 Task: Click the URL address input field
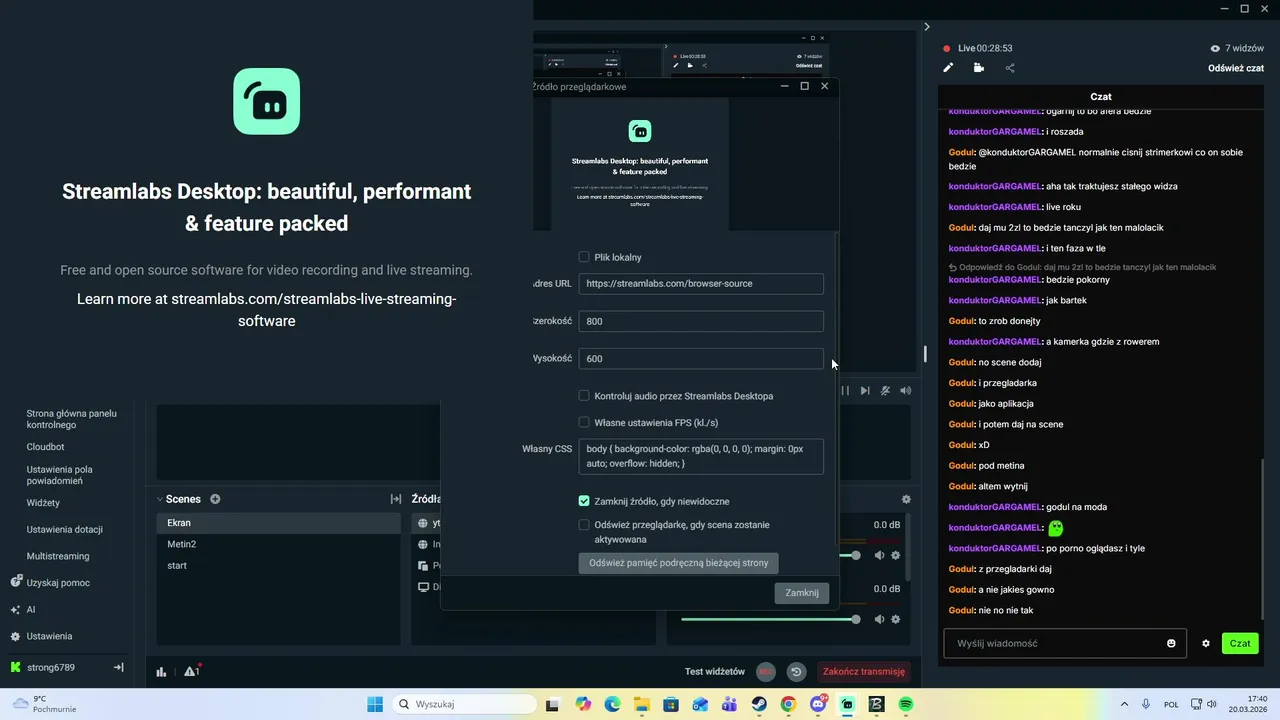pos(701,283)
